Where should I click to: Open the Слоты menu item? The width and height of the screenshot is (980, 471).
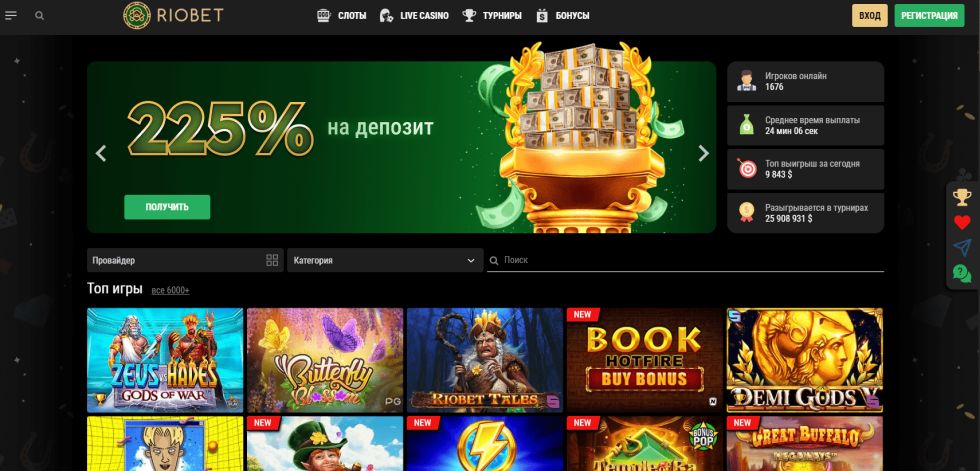point(341,16)
